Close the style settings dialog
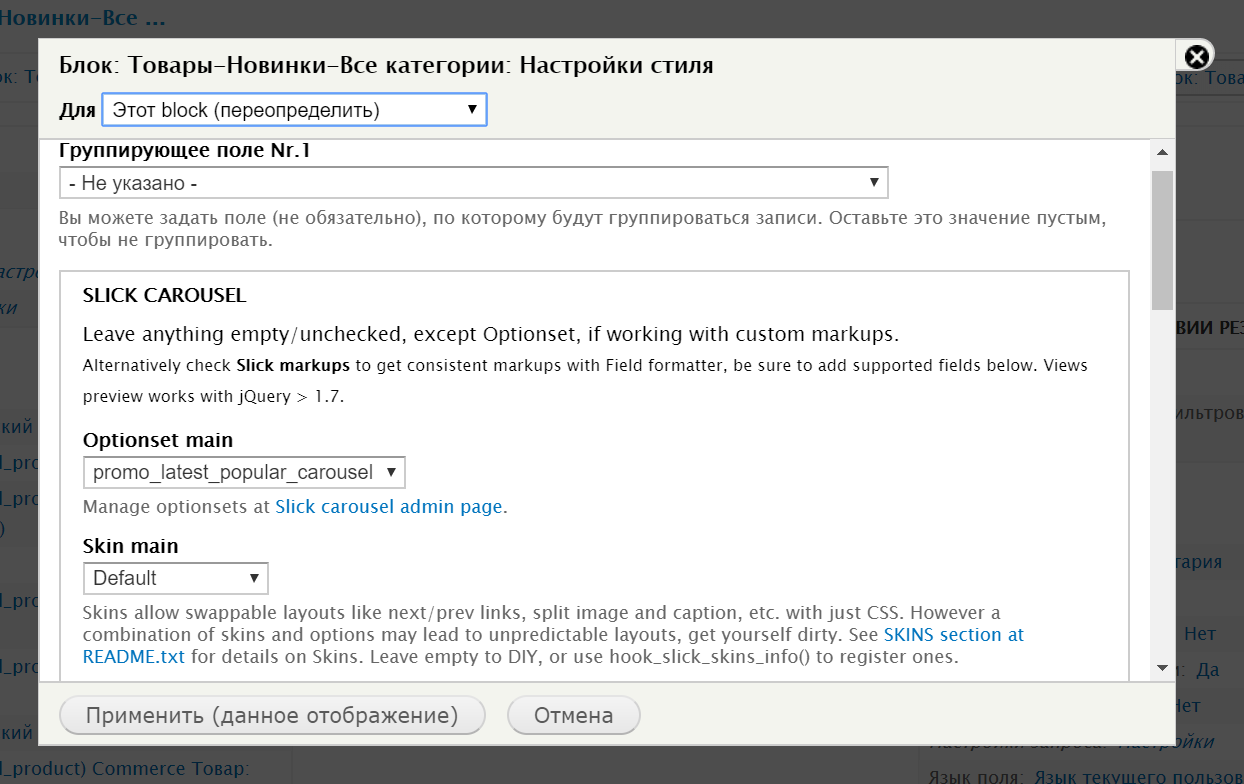The image size is (1244, 784). click(1196, 56)
